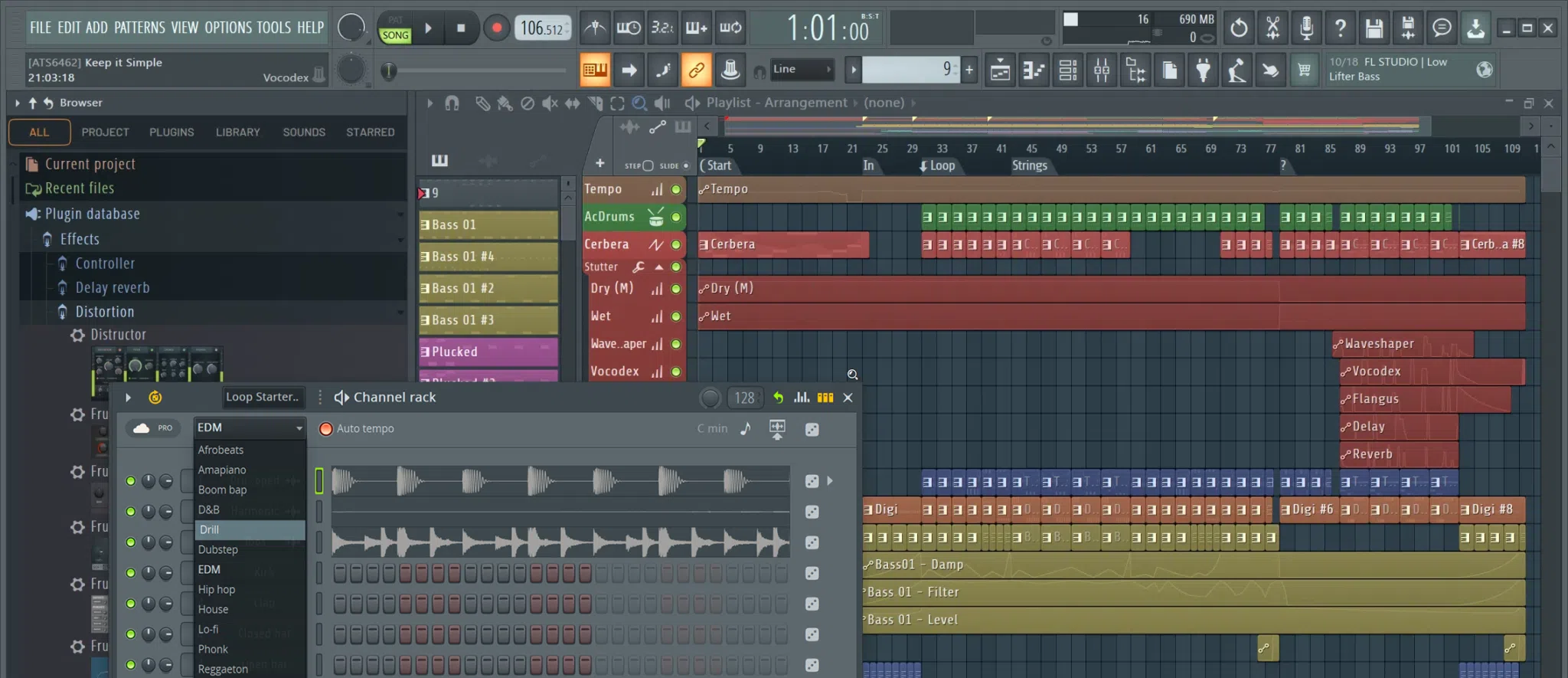Viewport: 1568px width, 678px height.
Task: Select the Delete tool in Playlist
Action: coord(528,103)
